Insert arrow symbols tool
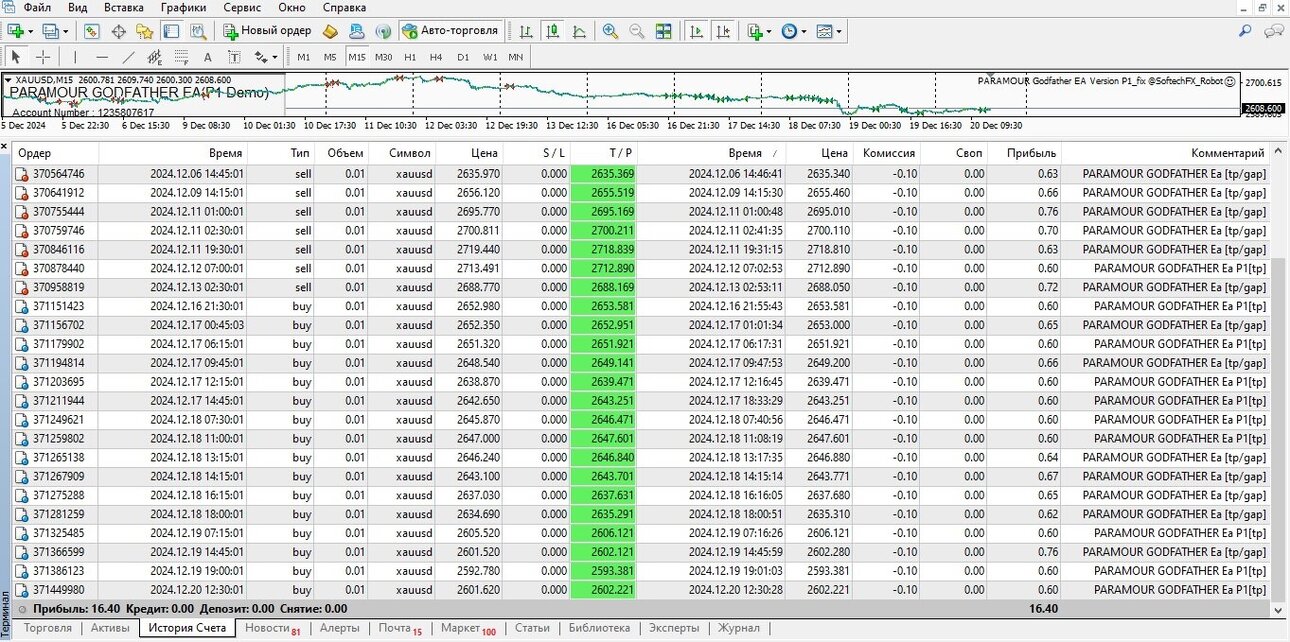This screenshot has width=1290, height=642. 261,57
